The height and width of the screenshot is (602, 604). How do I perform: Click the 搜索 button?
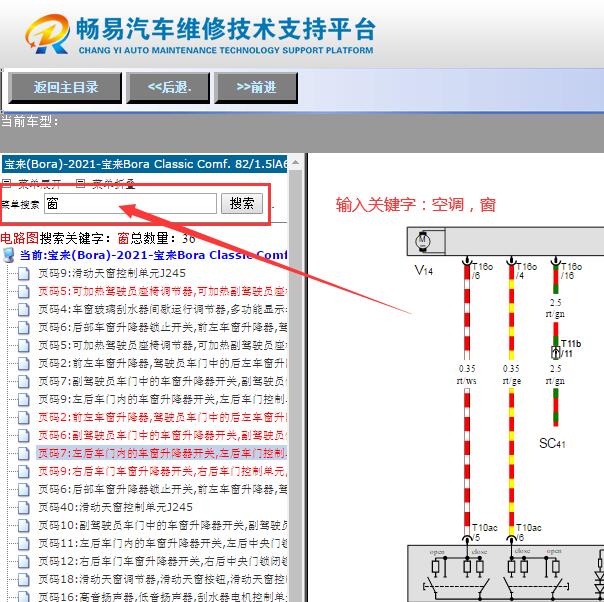pyautogui.click(x=242, y=203)
